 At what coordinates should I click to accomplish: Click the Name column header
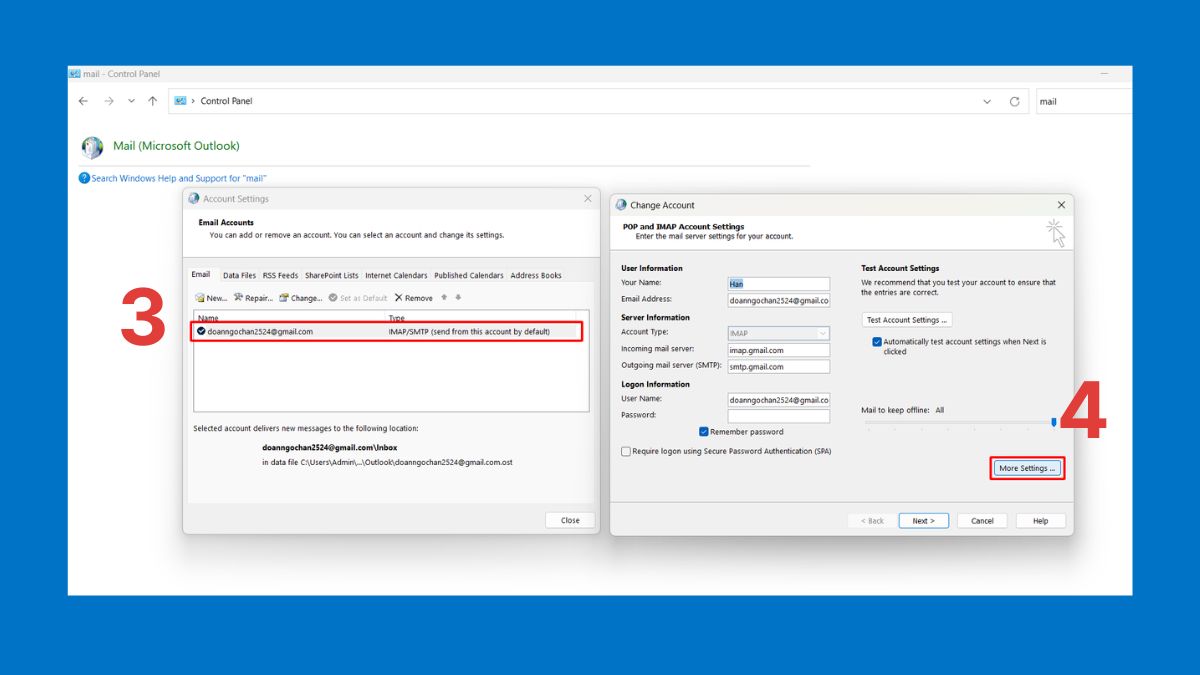(208, 318)
